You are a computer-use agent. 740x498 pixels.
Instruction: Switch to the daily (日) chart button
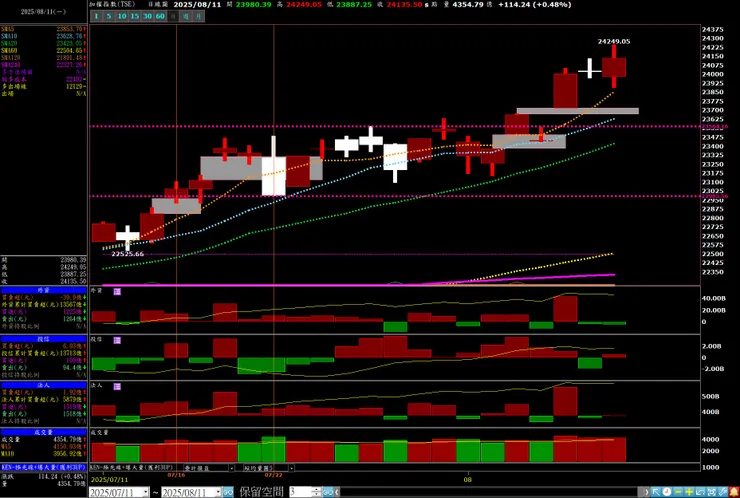173,16
